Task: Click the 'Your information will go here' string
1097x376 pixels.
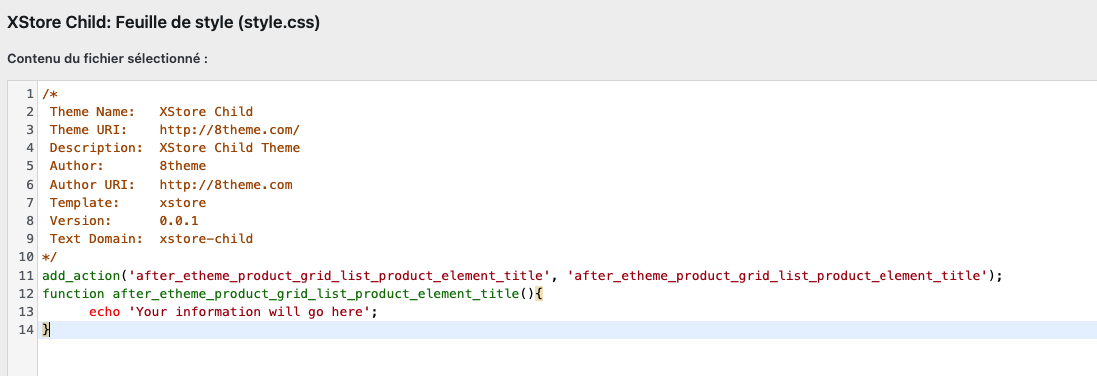Action: coord(249,312)
